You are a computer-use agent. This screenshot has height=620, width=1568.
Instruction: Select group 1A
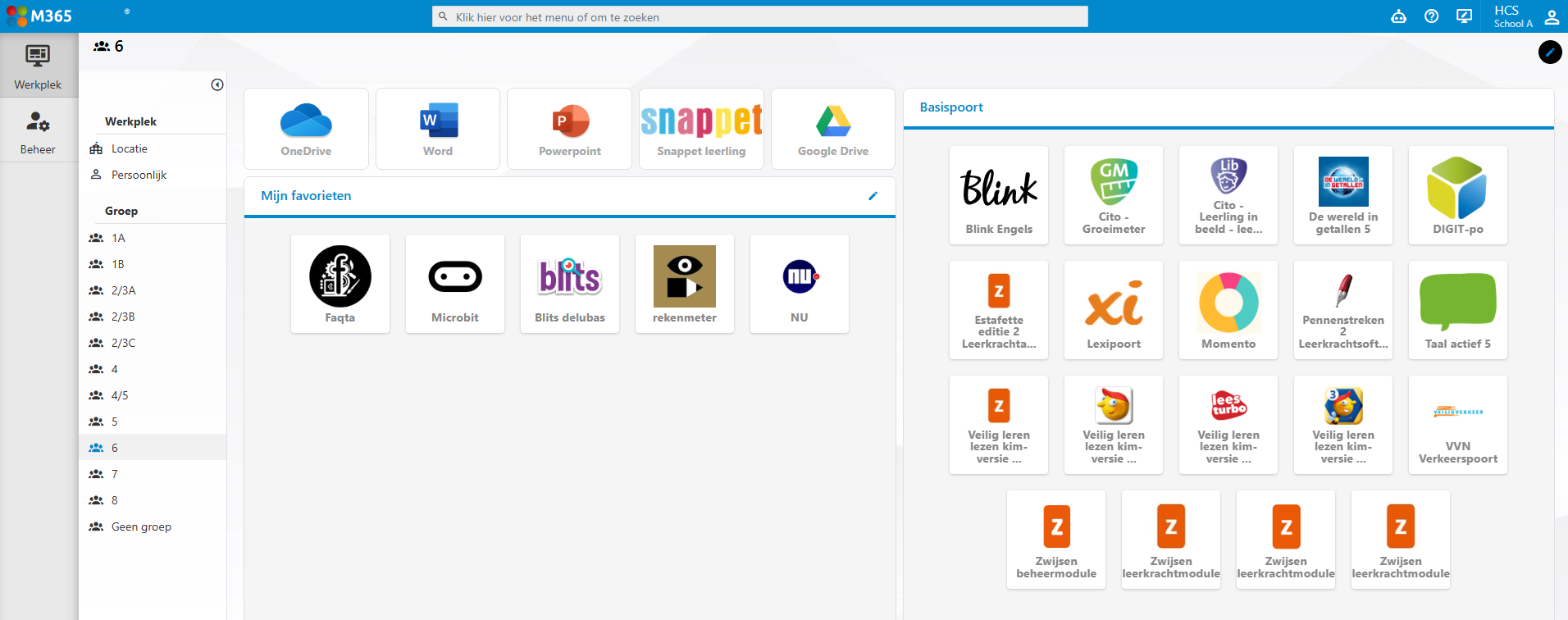click(153, 238)
